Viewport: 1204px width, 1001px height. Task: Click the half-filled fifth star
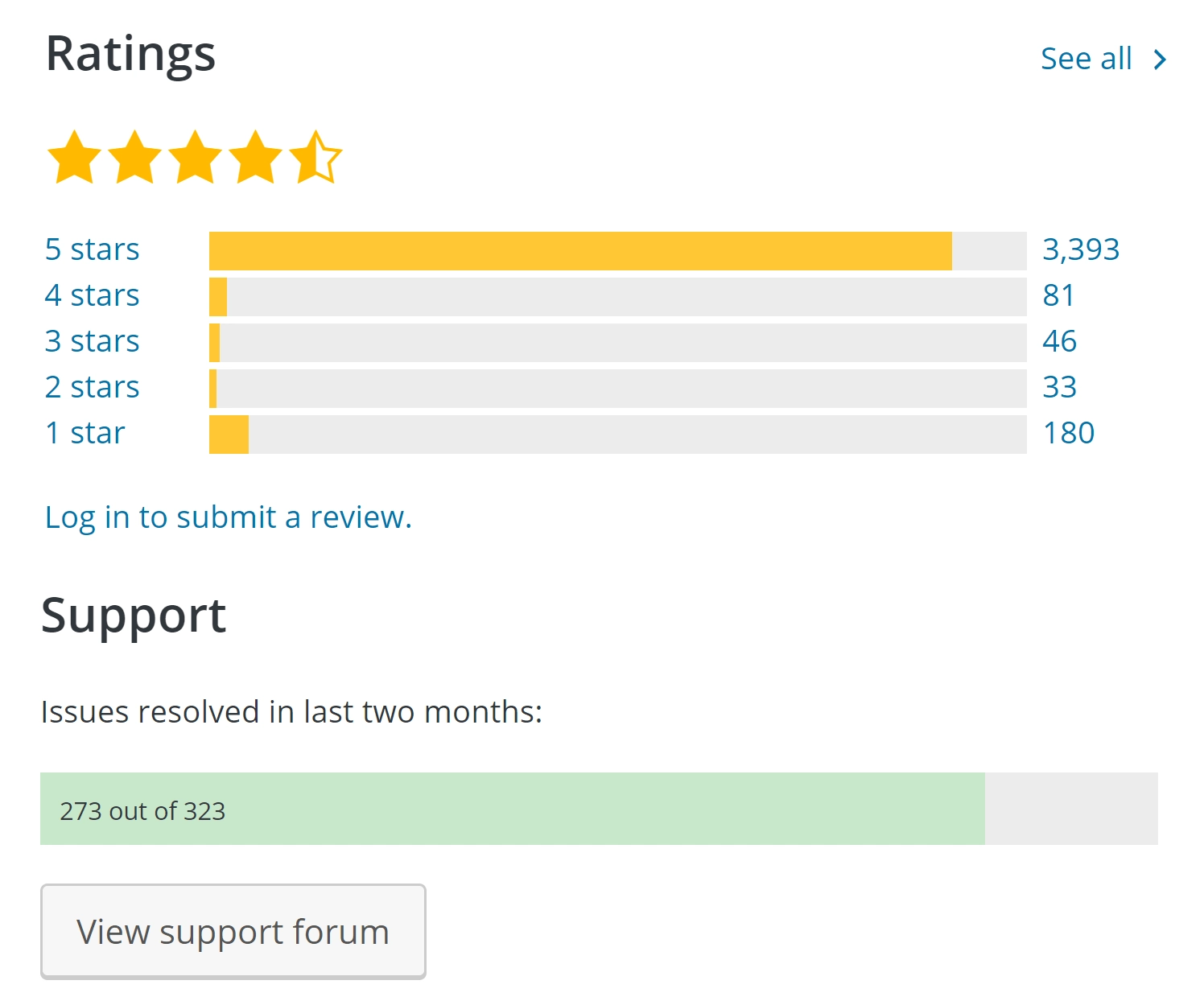(315, 158)
